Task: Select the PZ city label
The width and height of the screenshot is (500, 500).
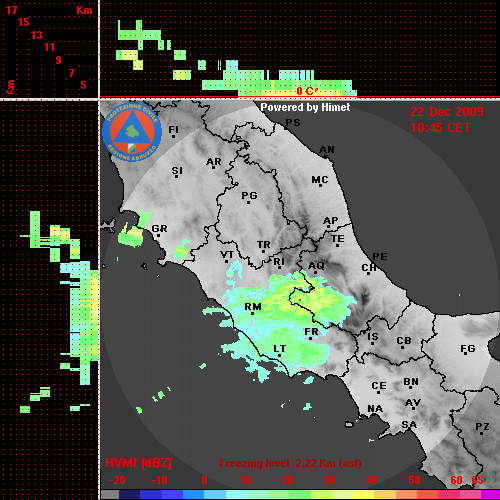Action: coord(482,427)
